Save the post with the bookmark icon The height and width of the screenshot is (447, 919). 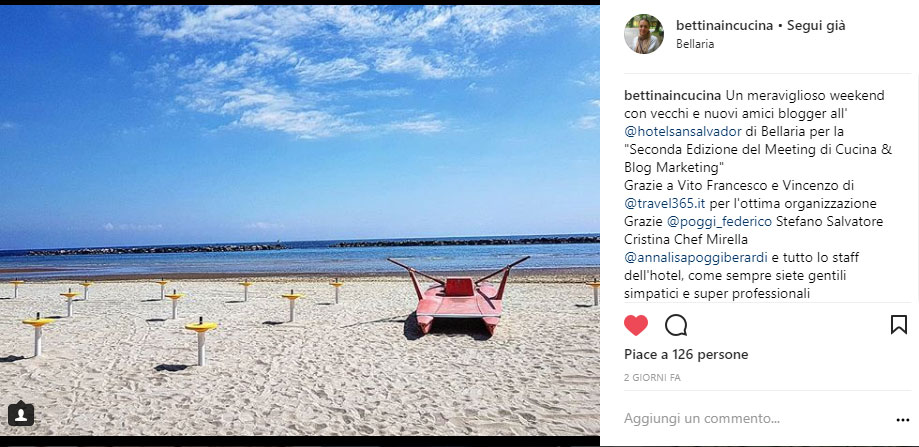898,325
